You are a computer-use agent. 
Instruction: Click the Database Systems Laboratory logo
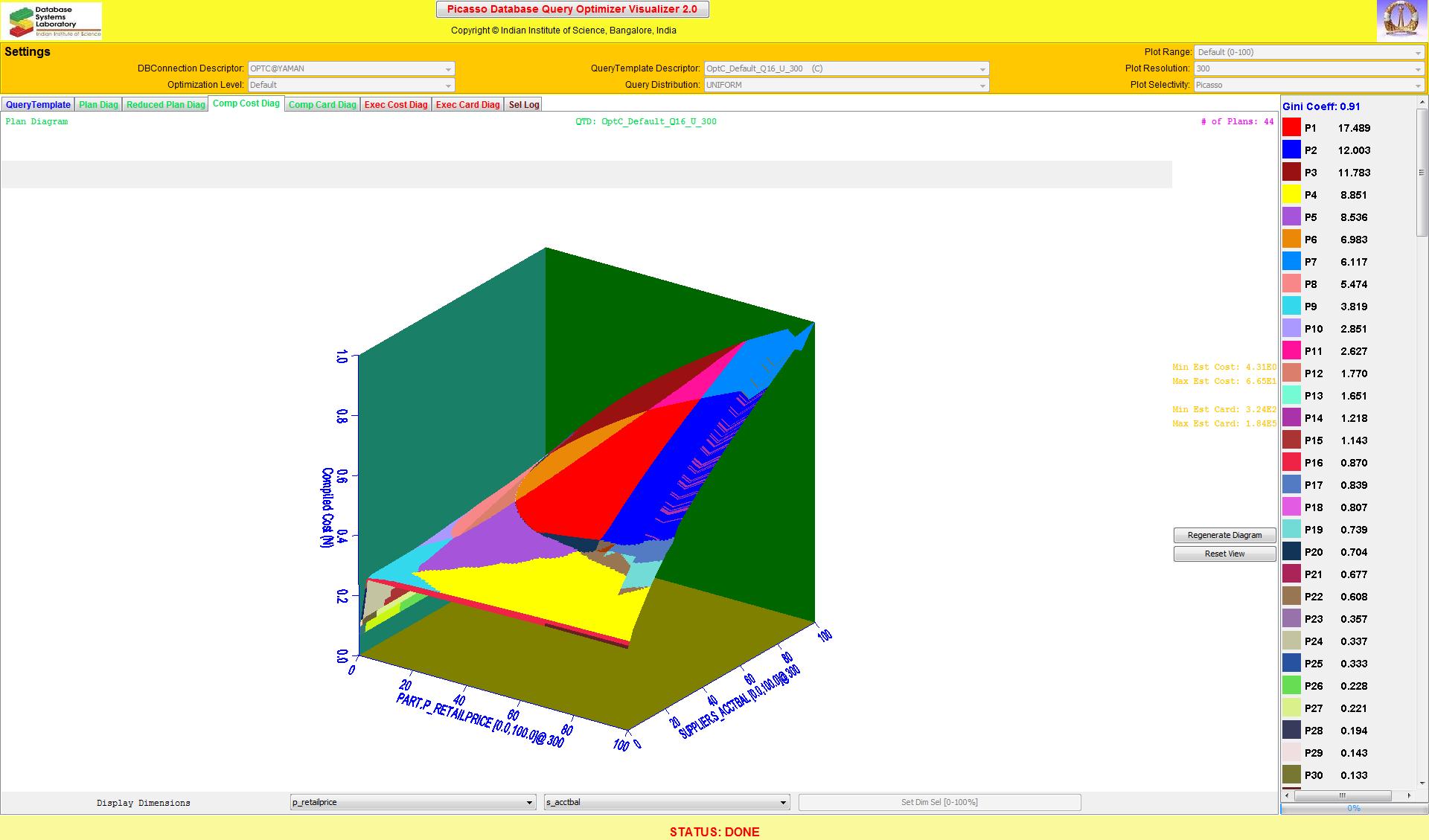51,21
